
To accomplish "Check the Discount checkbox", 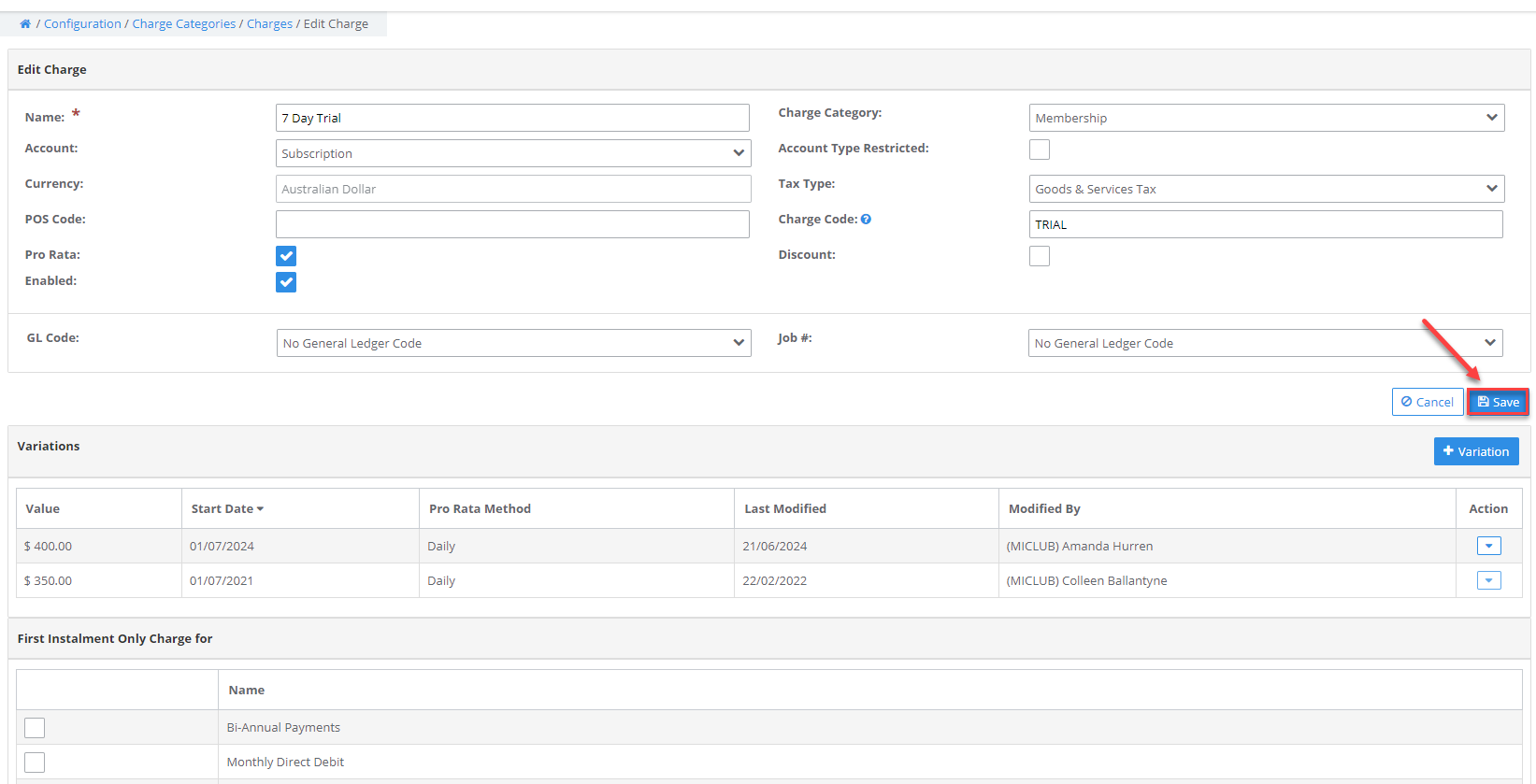I will tap(1040, 256).
